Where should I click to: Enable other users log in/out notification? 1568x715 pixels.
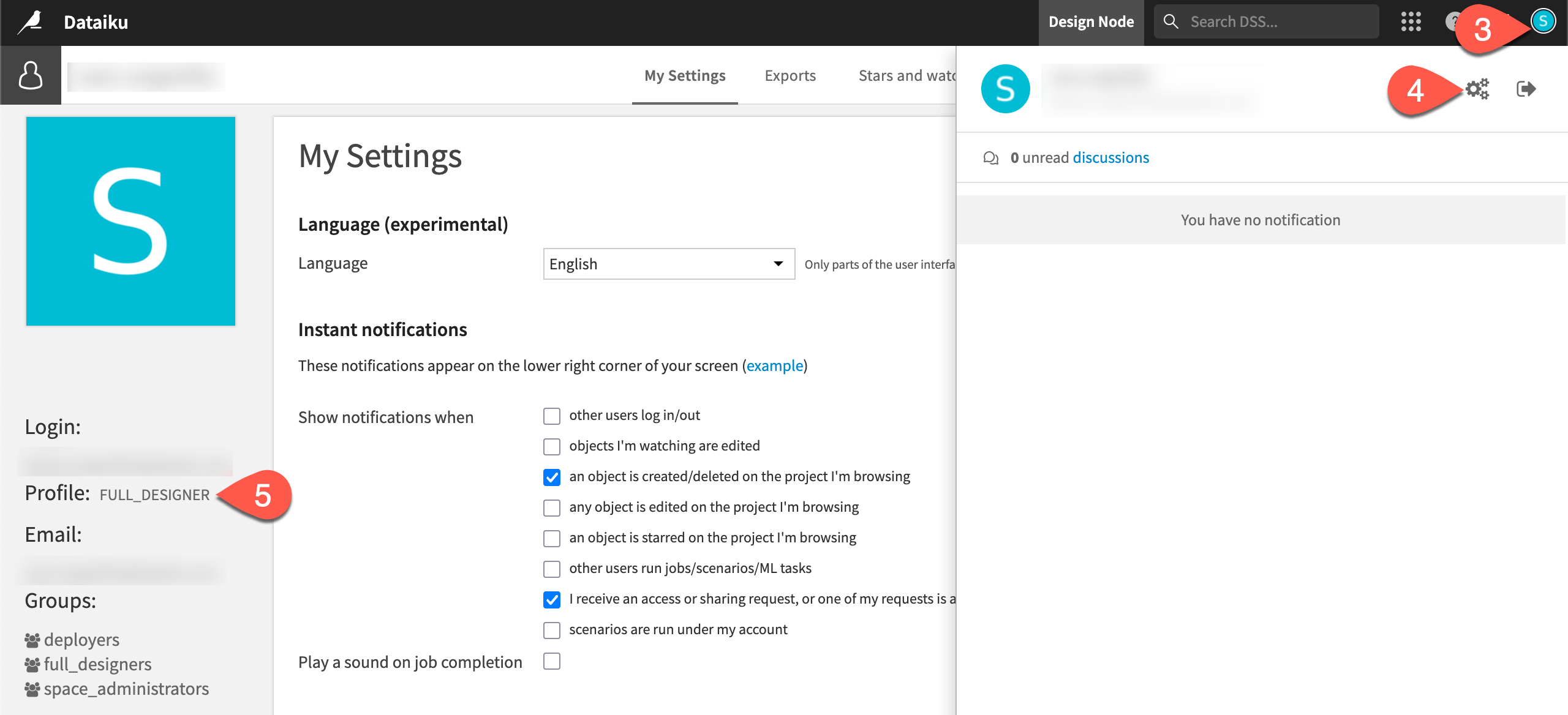[552, 416]
